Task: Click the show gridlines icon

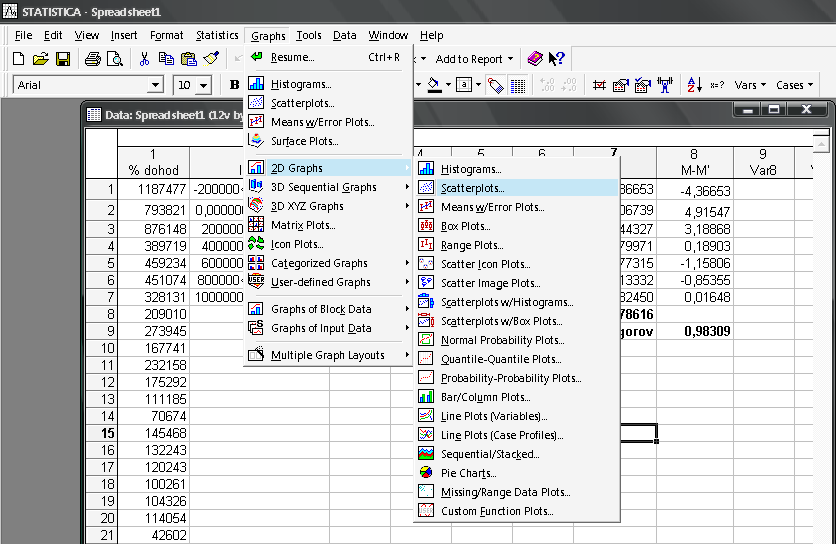Action: point(518,85)
